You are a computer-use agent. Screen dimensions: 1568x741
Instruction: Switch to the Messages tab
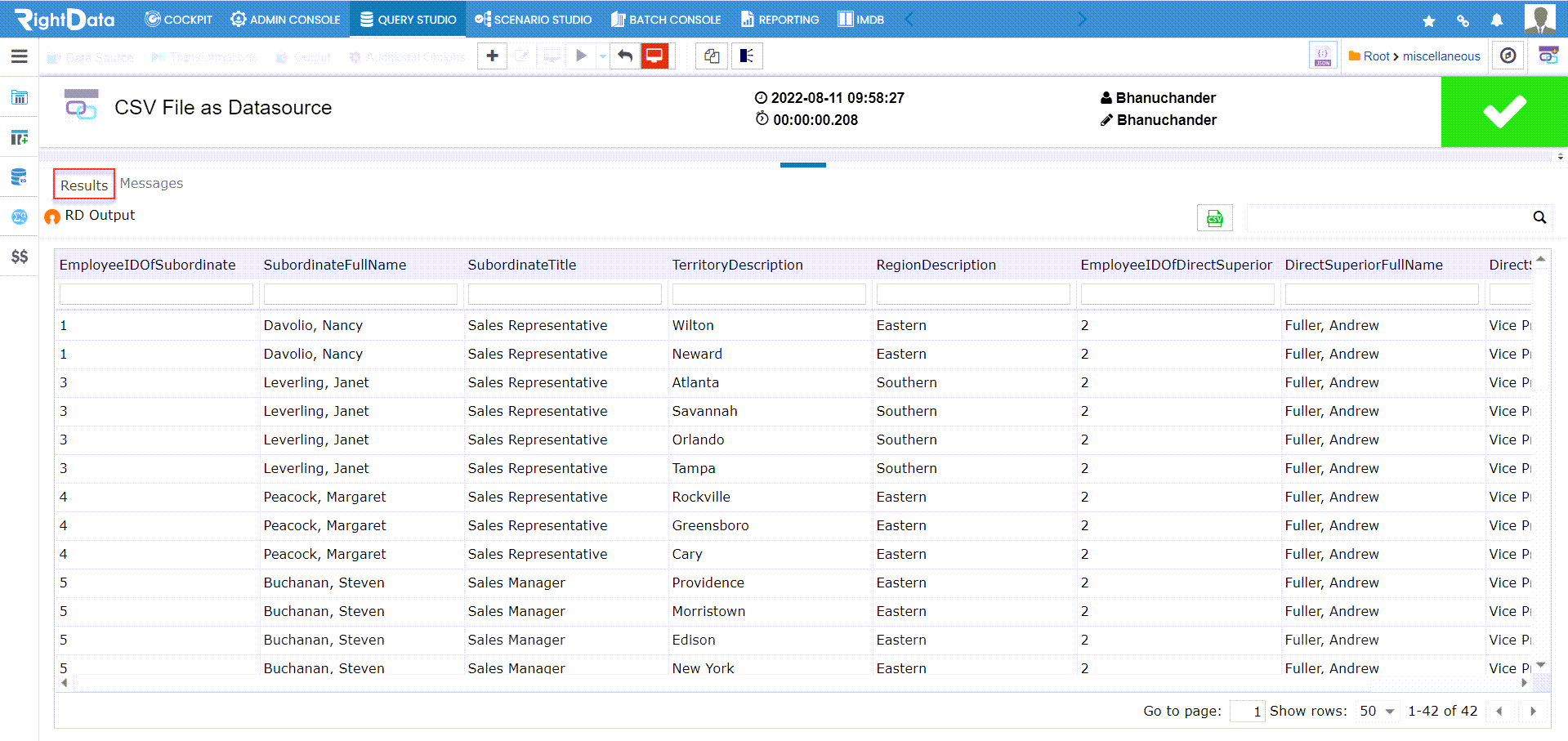[x=150, y=183]
